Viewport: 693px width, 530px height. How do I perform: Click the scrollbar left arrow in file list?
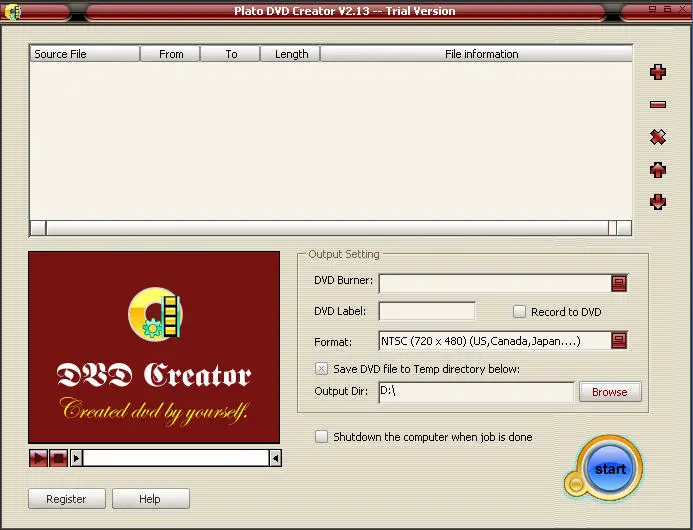[38, 228]
